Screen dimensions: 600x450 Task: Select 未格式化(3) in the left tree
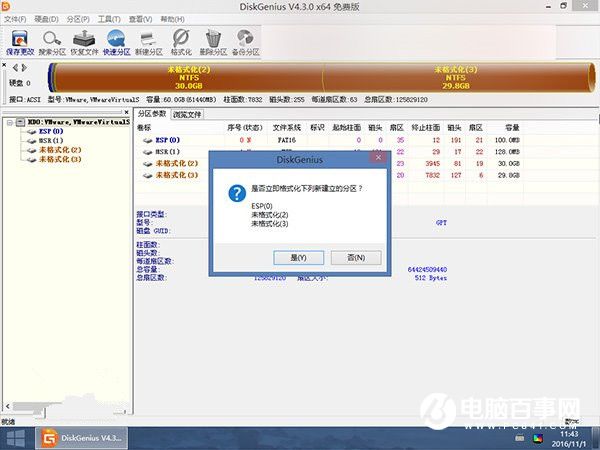pos(60,159)
